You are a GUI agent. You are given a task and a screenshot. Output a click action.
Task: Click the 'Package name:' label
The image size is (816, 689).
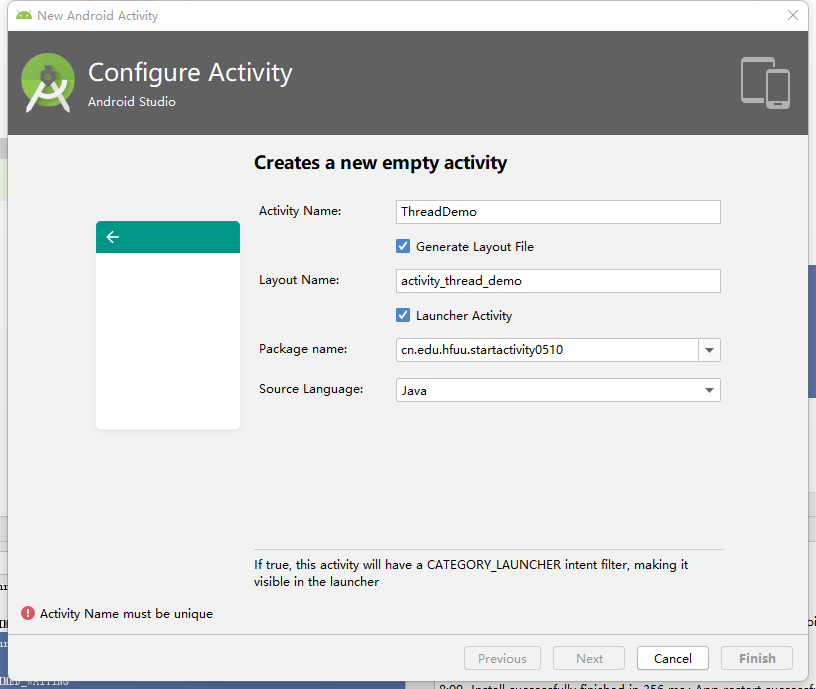303,349
